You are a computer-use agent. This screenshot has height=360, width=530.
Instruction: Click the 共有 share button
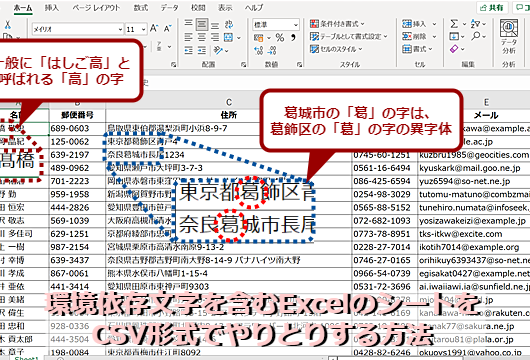click(x=492, y=7)
